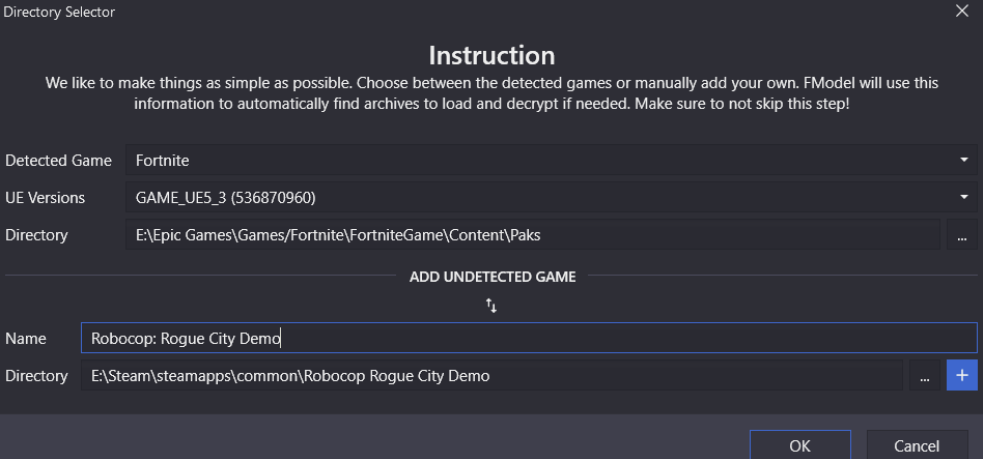The height and width of the screenshot is (459, 983).
Task: Cancel the directory selection
Action: point(917,445)
